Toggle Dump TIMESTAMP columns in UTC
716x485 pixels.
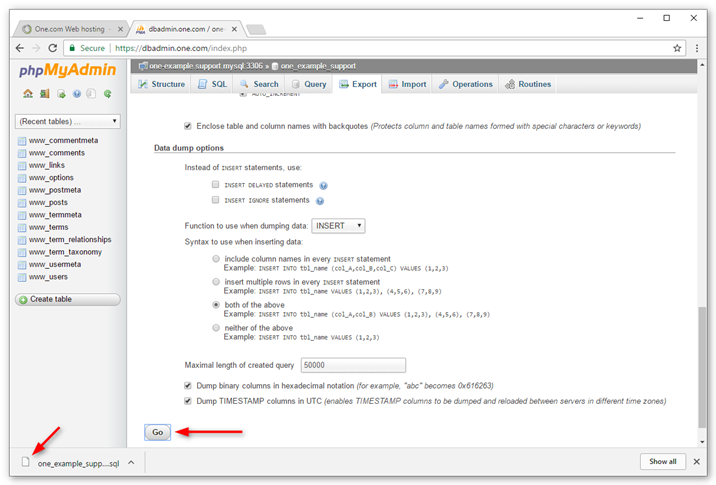(188, 401)
